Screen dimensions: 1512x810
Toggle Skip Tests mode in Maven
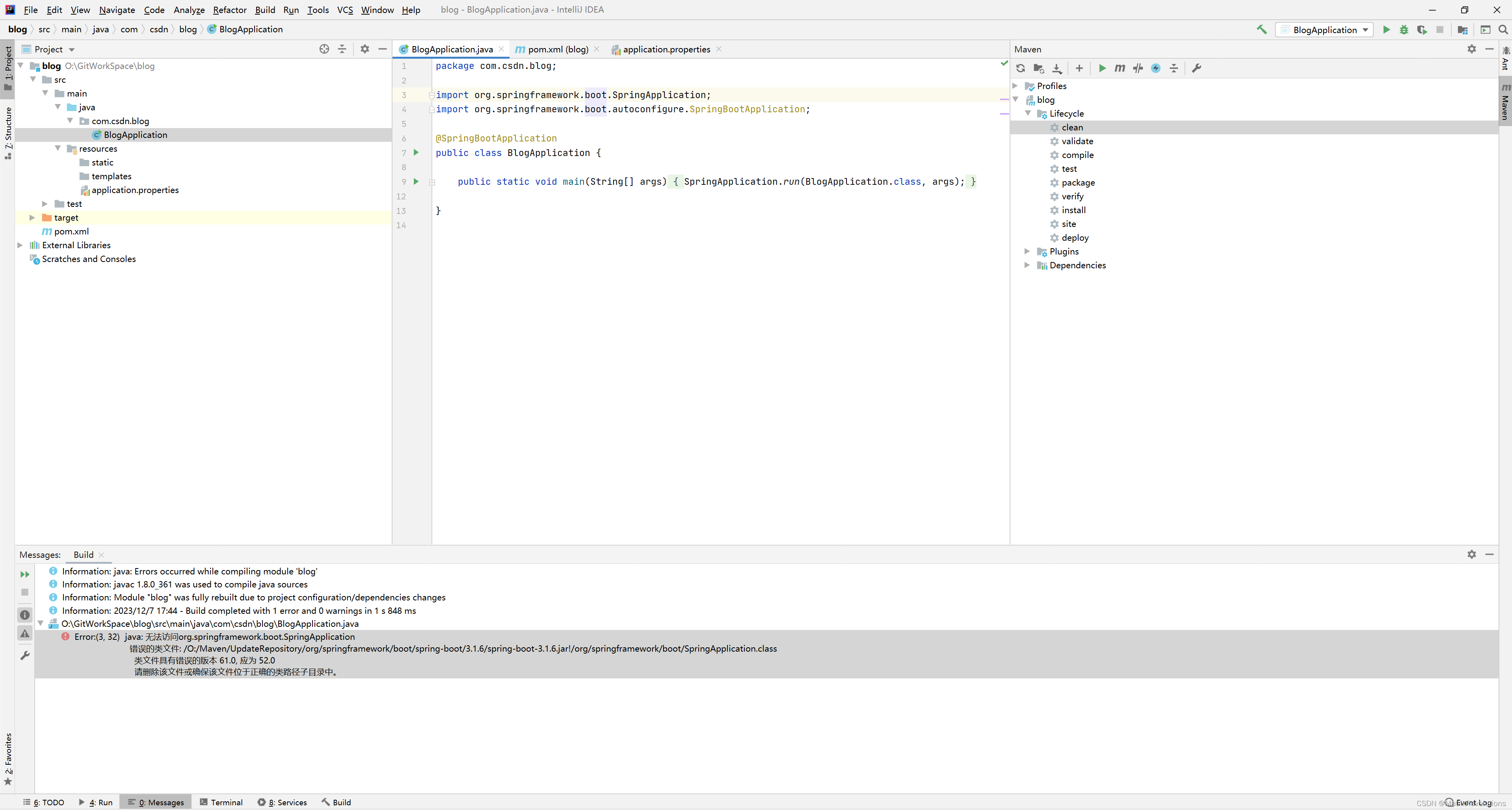tap(1156, 68)
